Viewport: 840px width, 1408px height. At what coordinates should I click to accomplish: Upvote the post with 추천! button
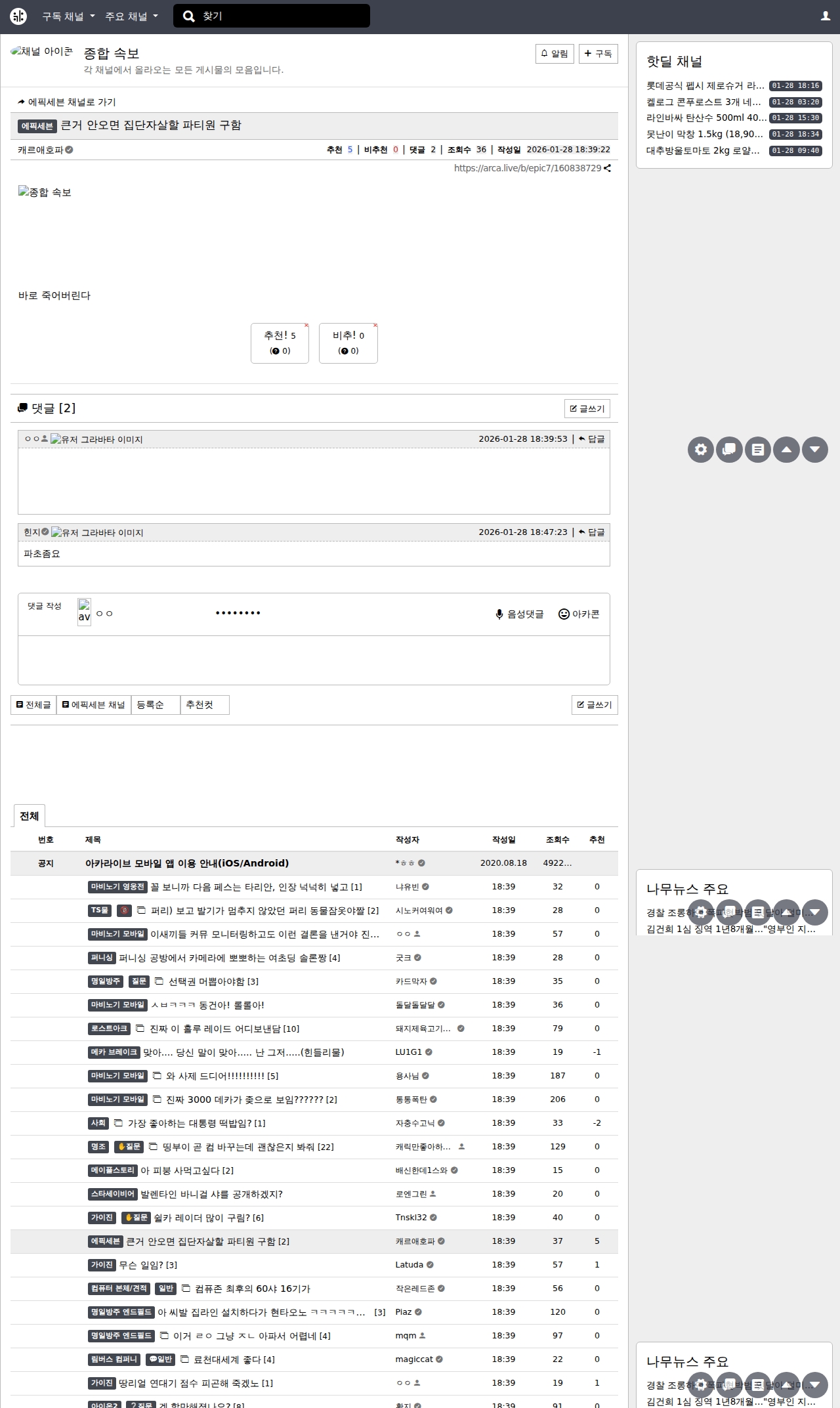pyautogui.click(x=280, y=343)
